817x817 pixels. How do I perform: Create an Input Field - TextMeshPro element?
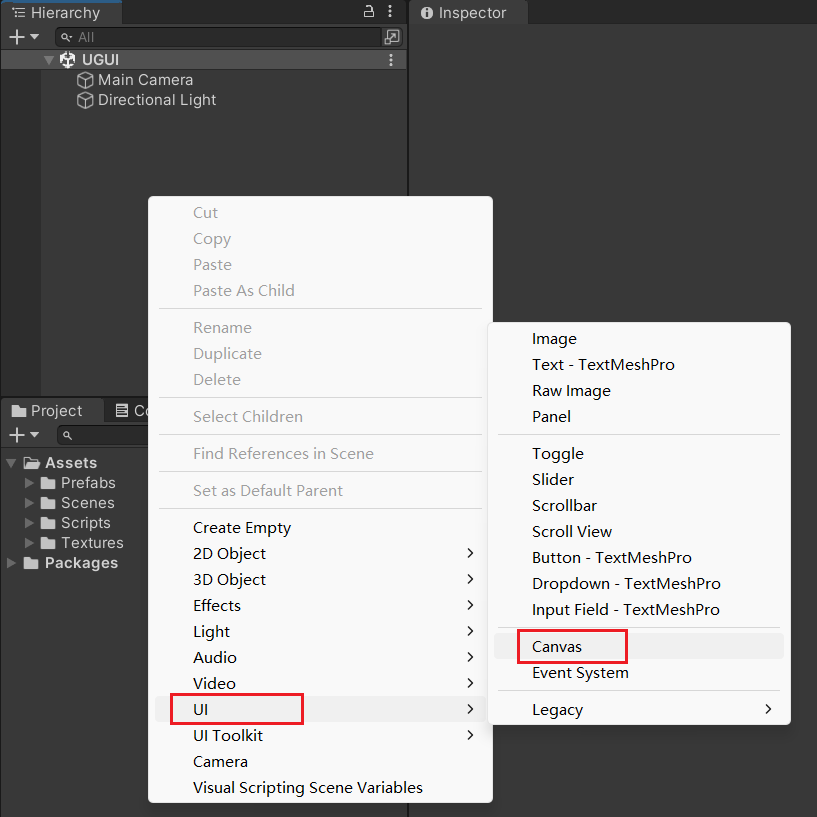click(x=639, y=610)
